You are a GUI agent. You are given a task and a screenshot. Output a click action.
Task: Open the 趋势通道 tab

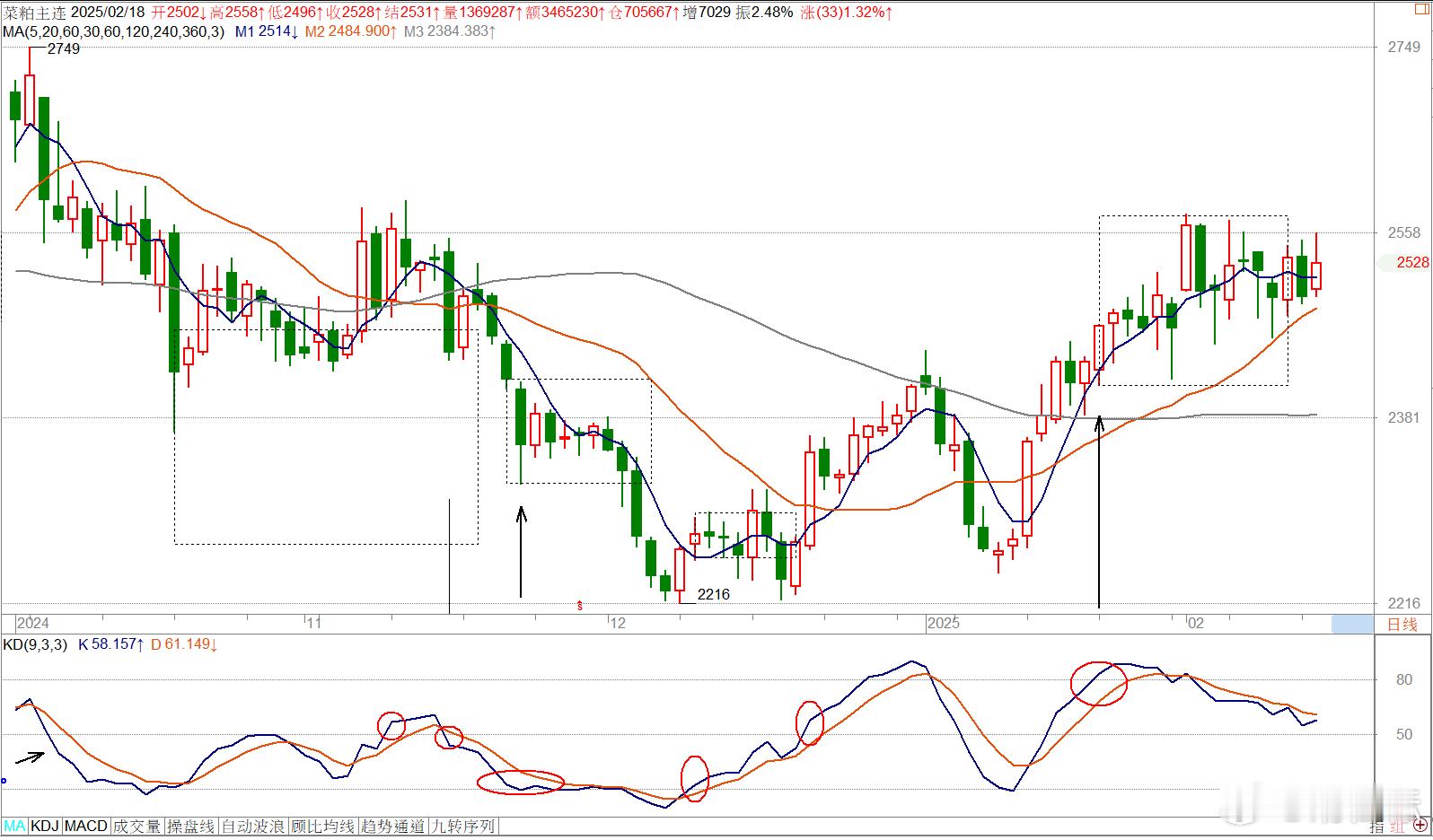click(393, 826)
